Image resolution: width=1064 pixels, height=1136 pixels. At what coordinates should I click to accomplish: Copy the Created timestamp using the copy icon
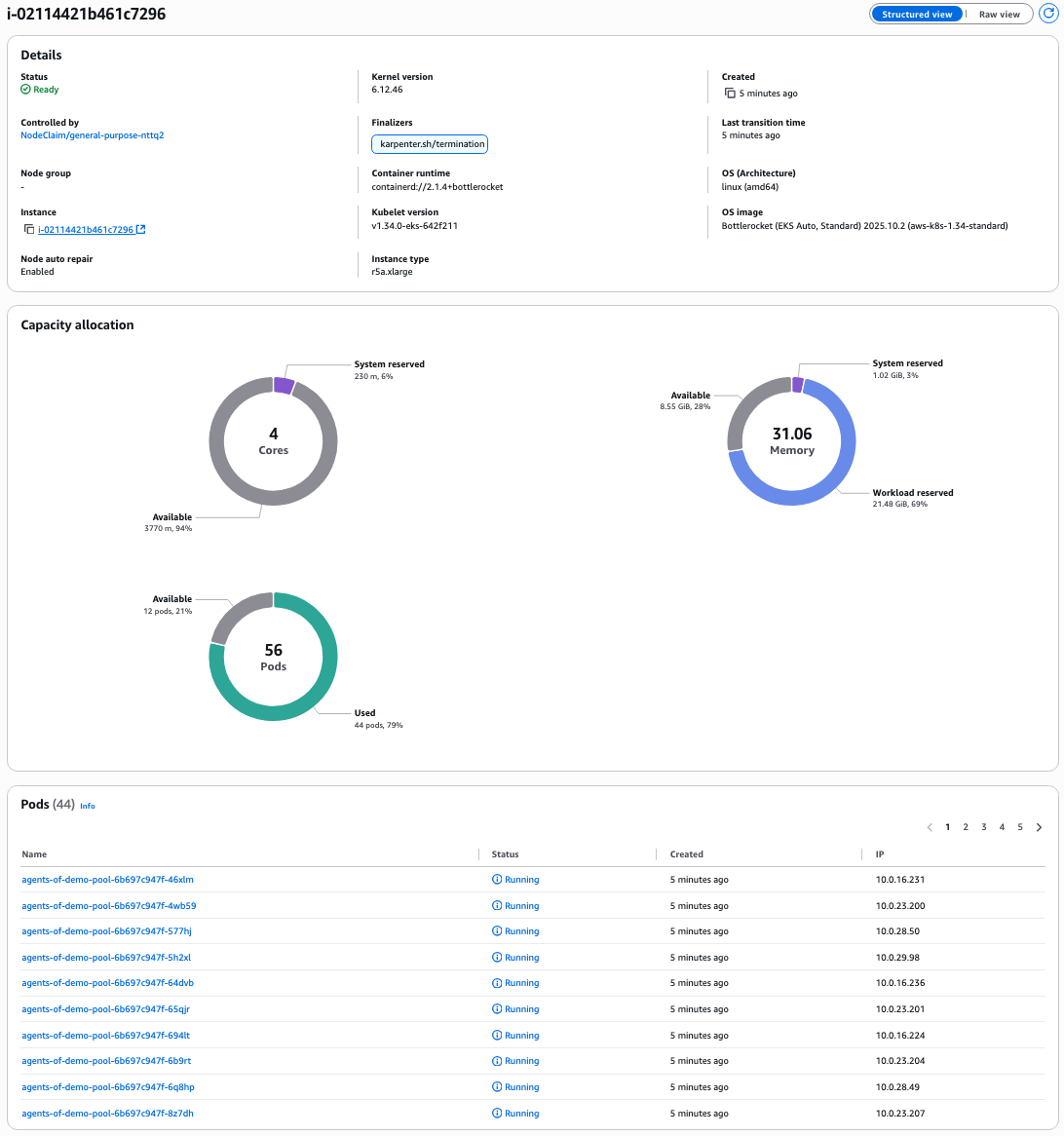[731, 93]
